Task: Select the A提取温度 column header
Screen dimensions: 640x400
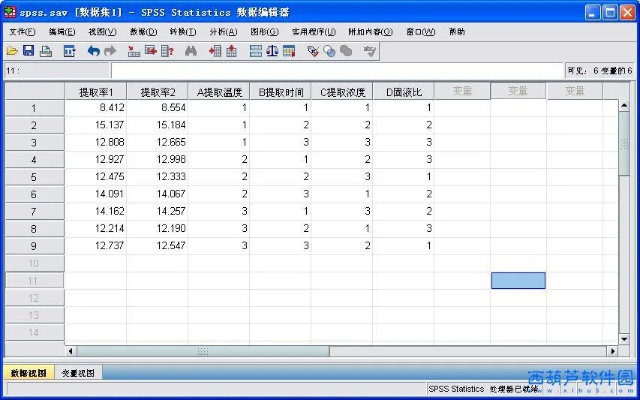Action: 218,91
